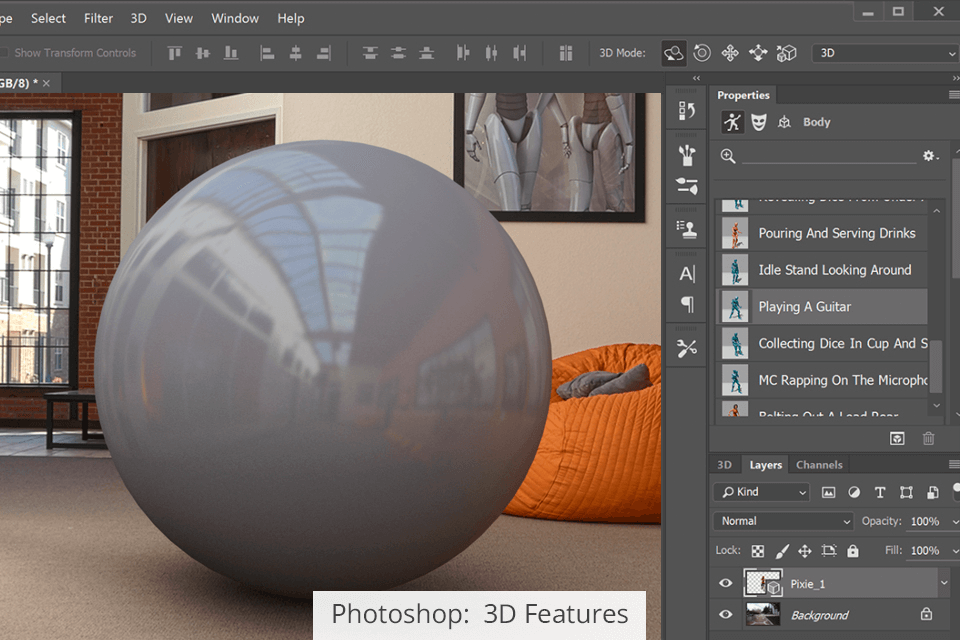Toggle smart object filter icon

tap(932, 492)
